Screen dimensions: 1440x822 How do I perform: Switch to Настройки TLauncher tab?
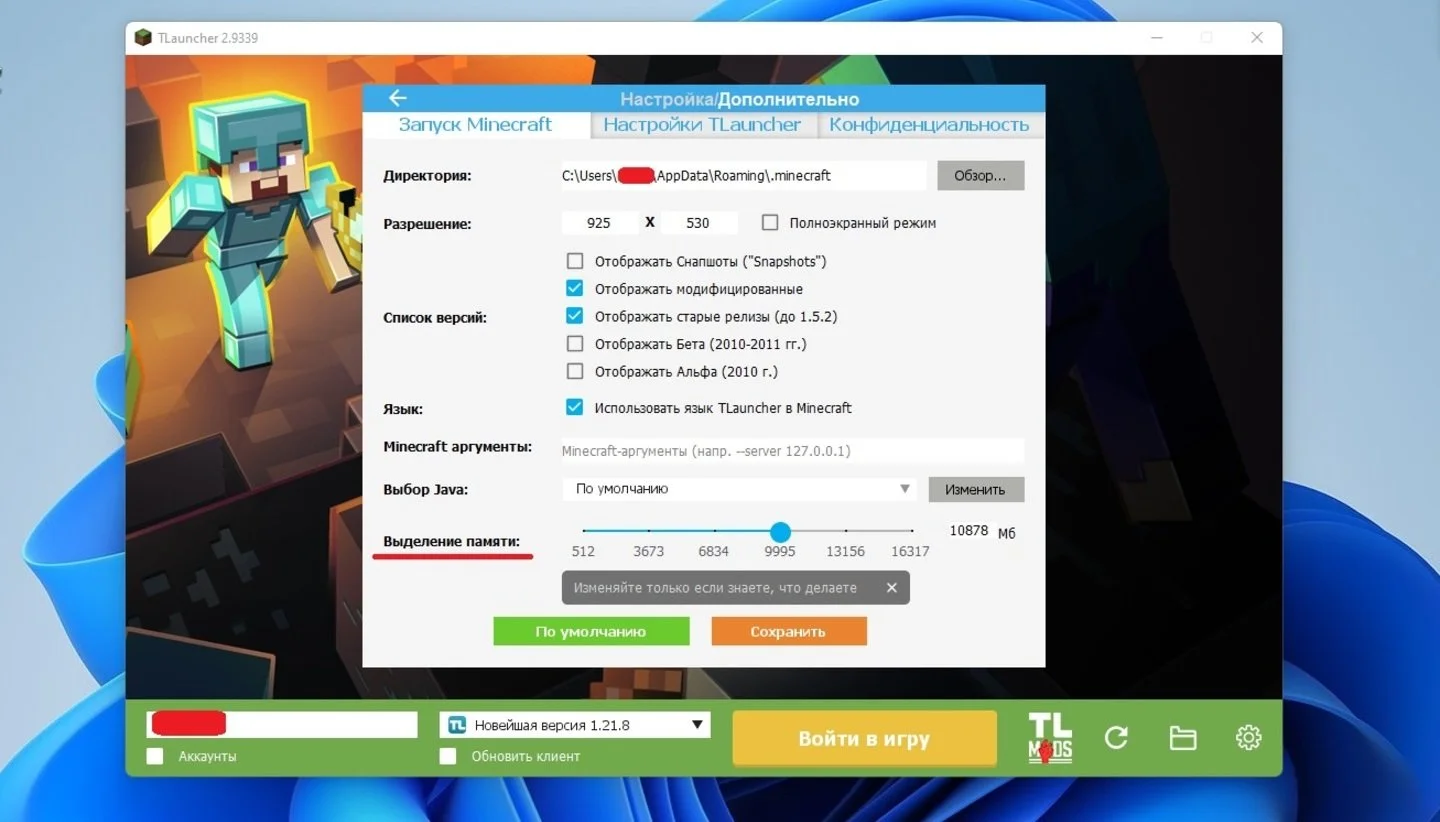pyautogui.click(x=702, y=125)
